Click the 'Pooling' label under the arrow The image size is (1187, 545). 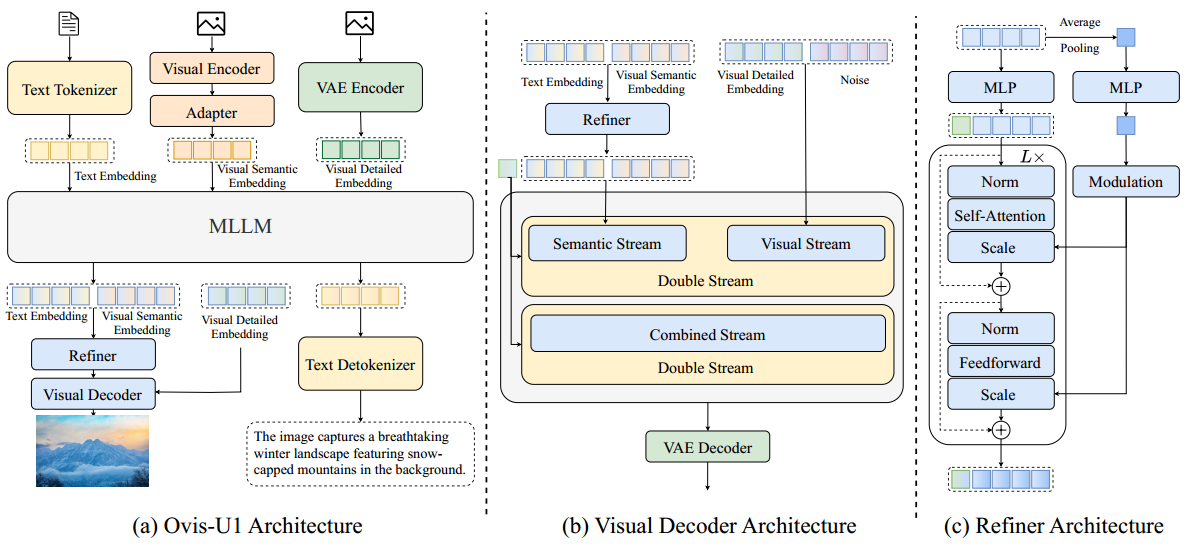[x=1080, y=48]
